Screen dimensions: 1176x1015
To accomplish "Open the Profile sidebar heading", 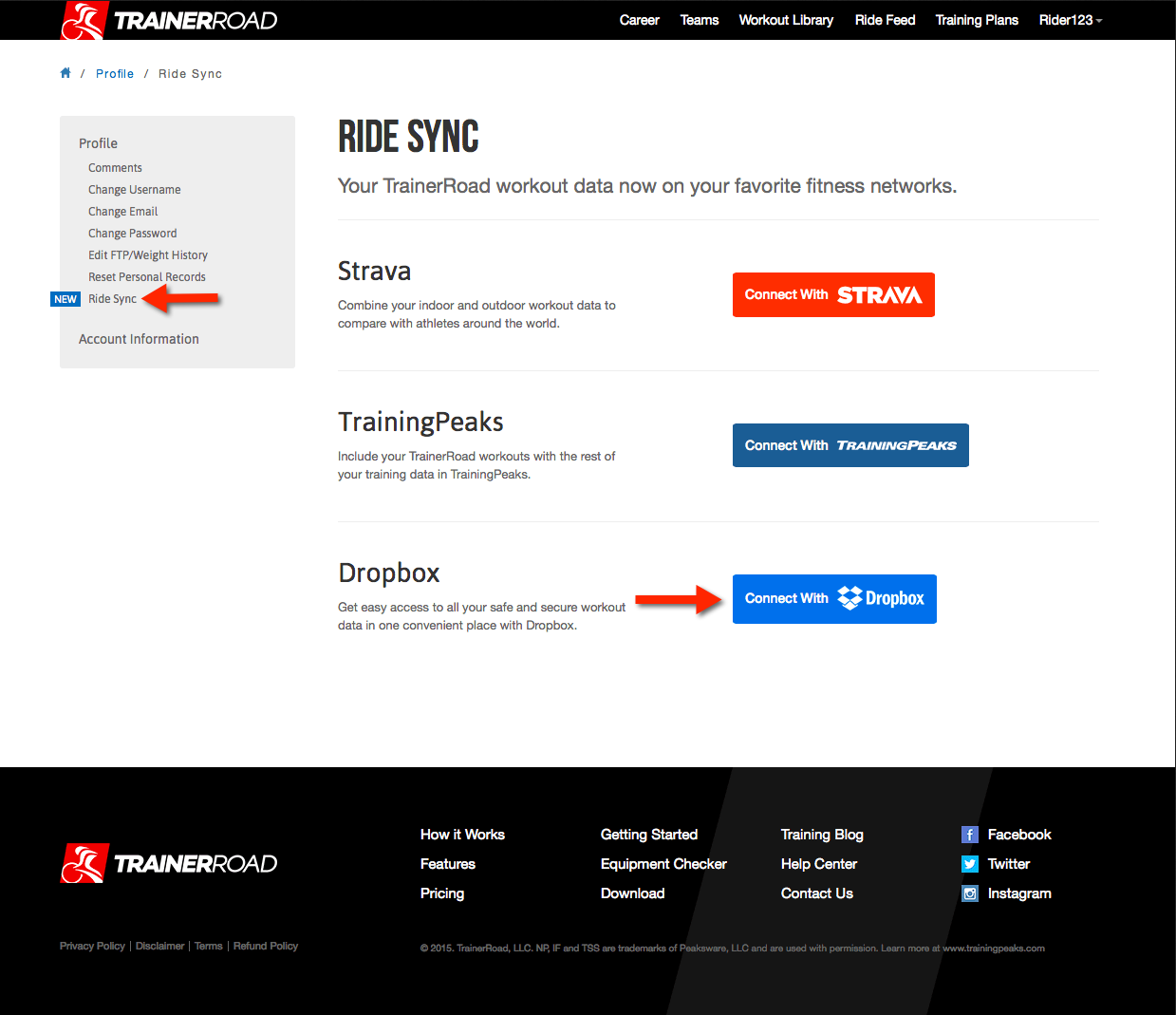I will click(99, 143).
